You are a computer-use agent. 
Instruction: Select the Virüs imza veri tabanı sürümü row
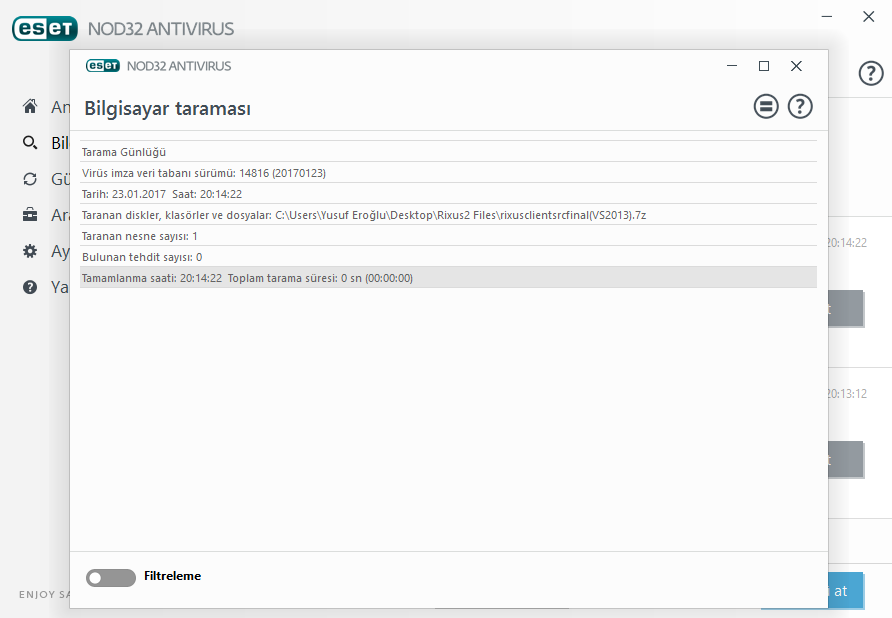[448, 173]
